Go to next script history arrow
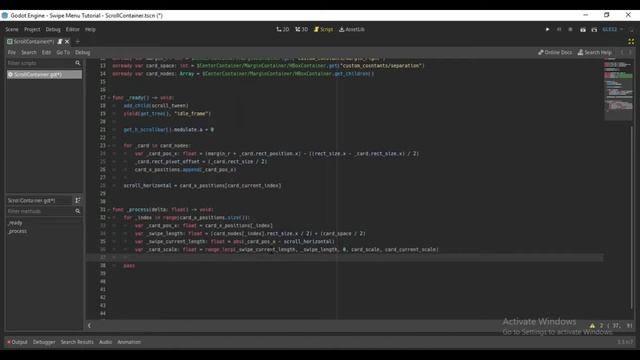 click(x=630, y=52)
